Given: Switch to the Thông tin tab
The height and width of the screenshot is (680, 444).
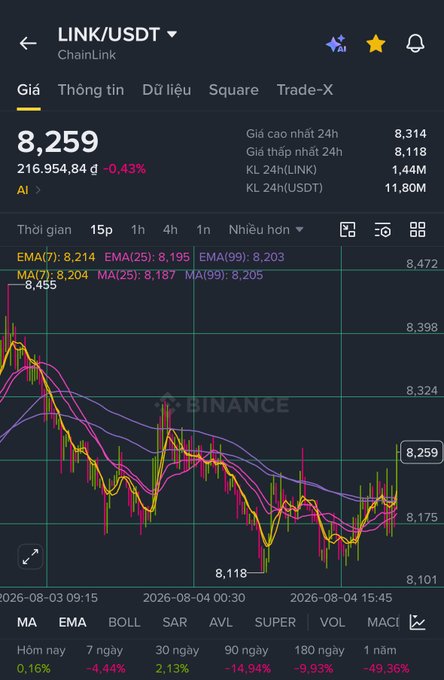Looking at the screenshot, I should [x=91, y=90].
